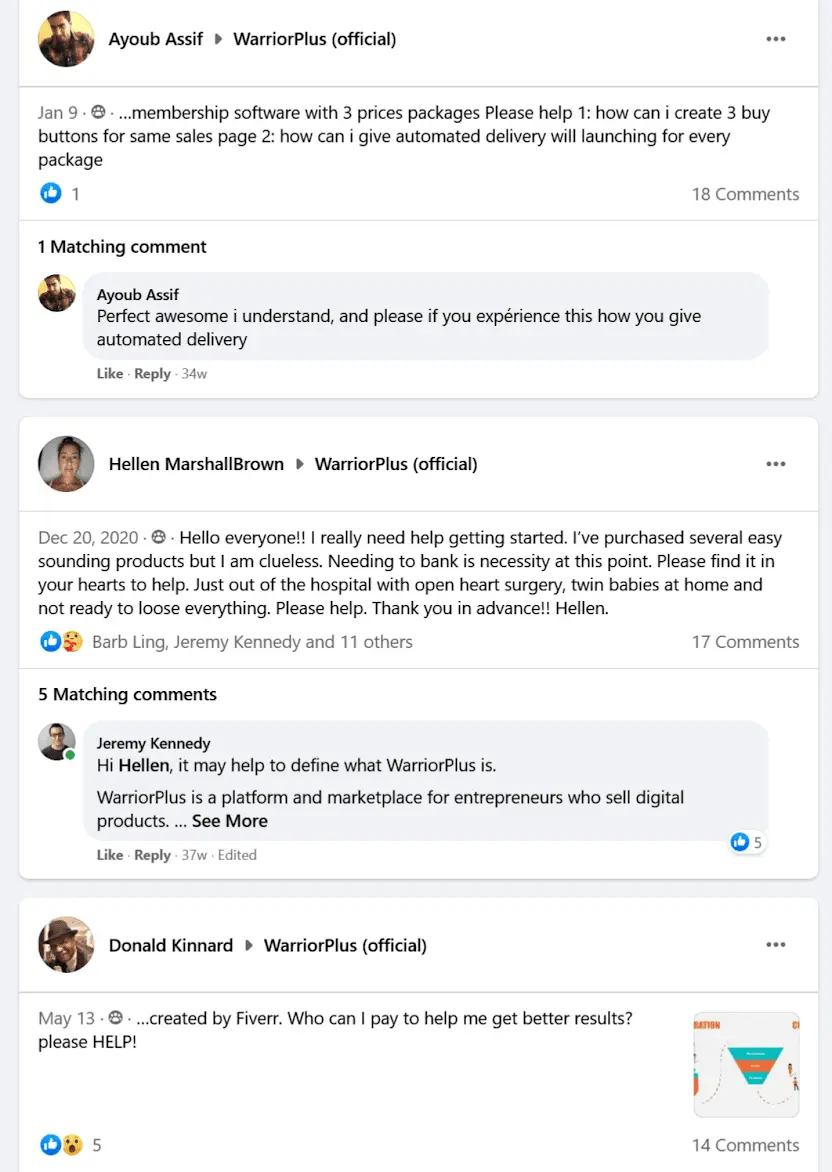Click Ayoub Assif's profile picture in post header
Image resolution: width=832 pixels, height=1172 pixels.
tap(66, 40)
